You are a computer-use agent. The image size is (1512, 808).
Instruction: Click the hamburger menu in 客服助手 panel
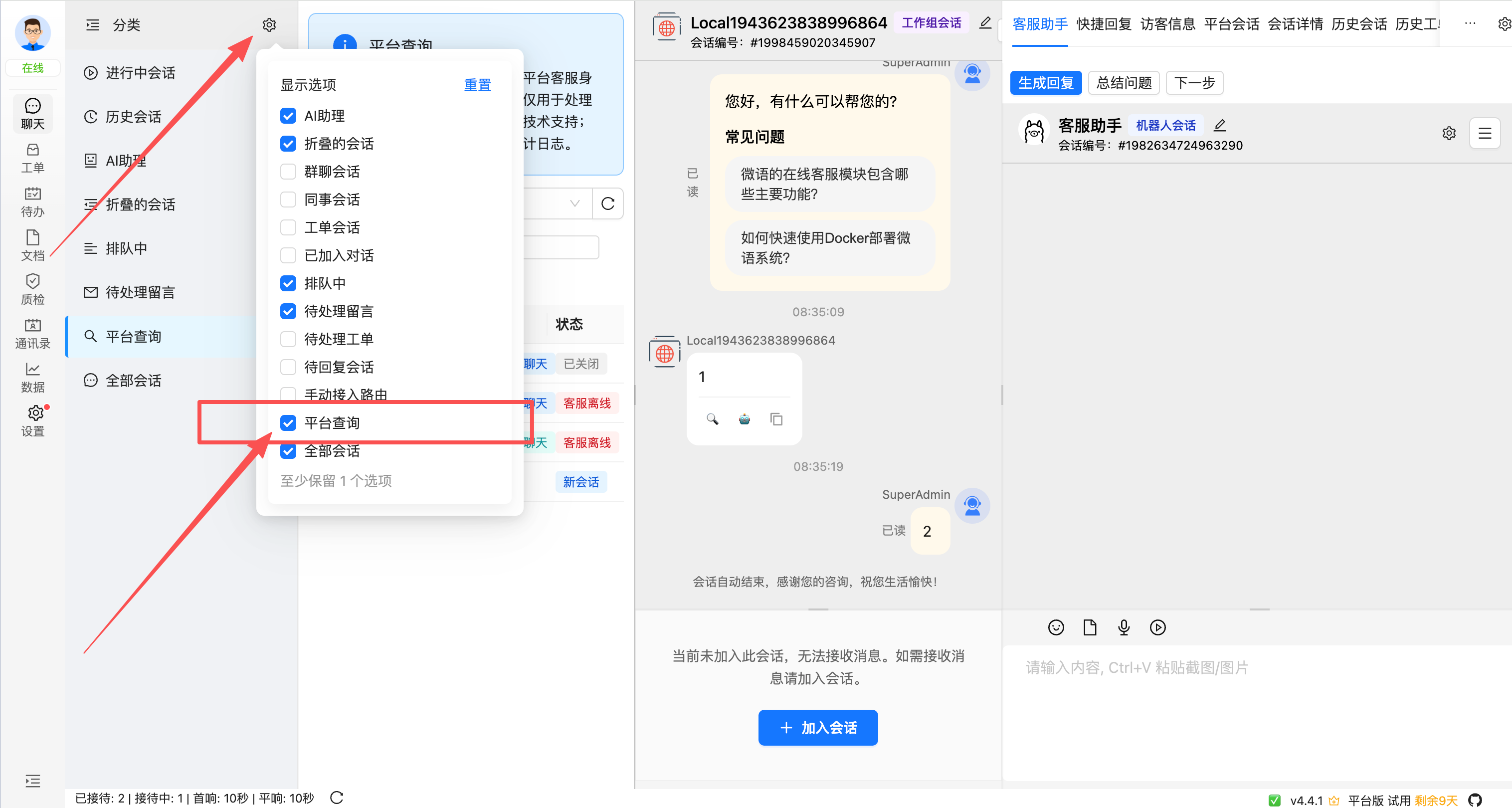[1485, 133]
